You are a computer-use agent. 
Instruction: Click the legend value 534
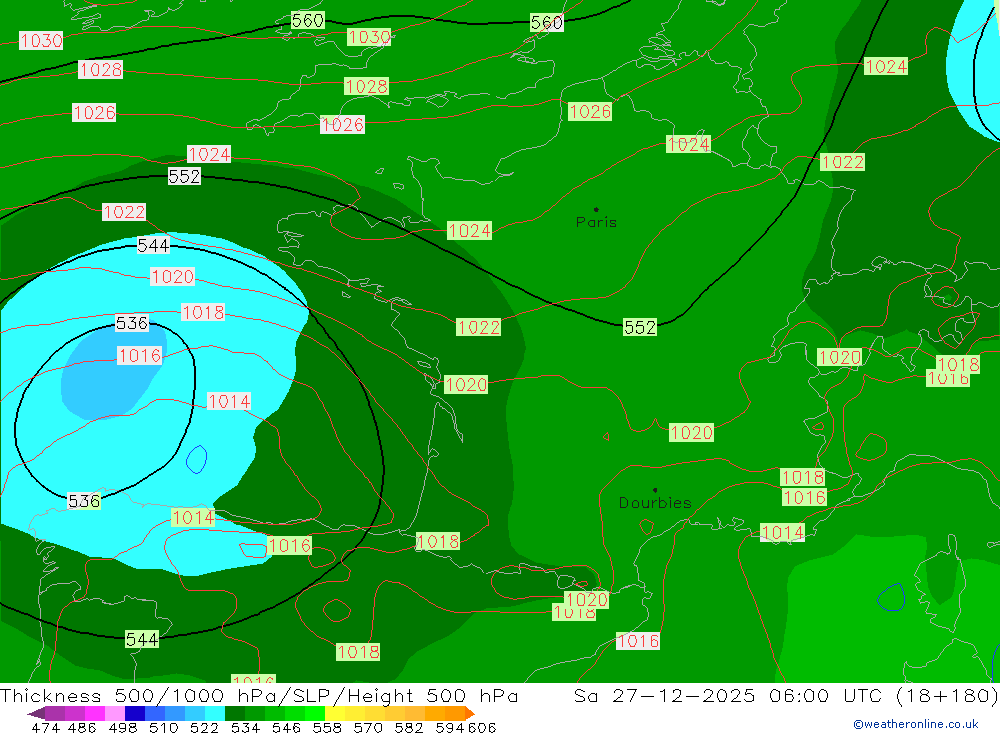coord(246,727)
